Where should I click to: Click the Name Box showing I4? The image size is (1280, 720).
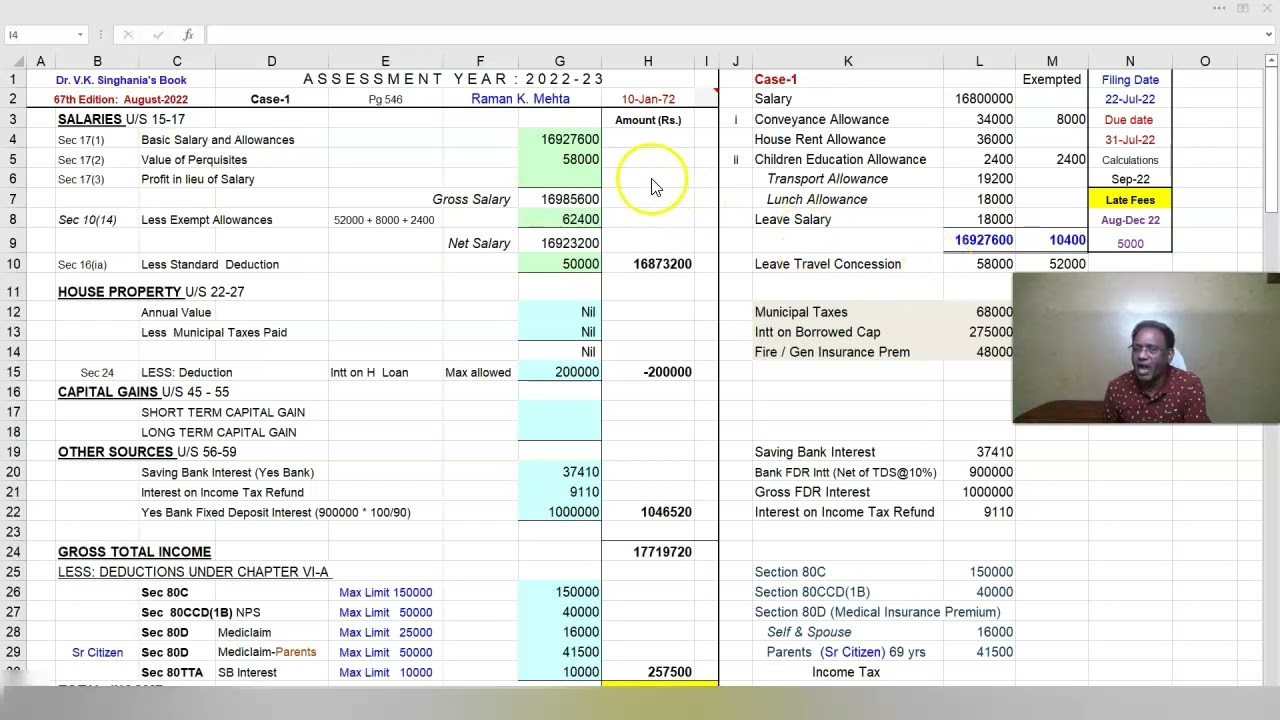click(38, 35)
